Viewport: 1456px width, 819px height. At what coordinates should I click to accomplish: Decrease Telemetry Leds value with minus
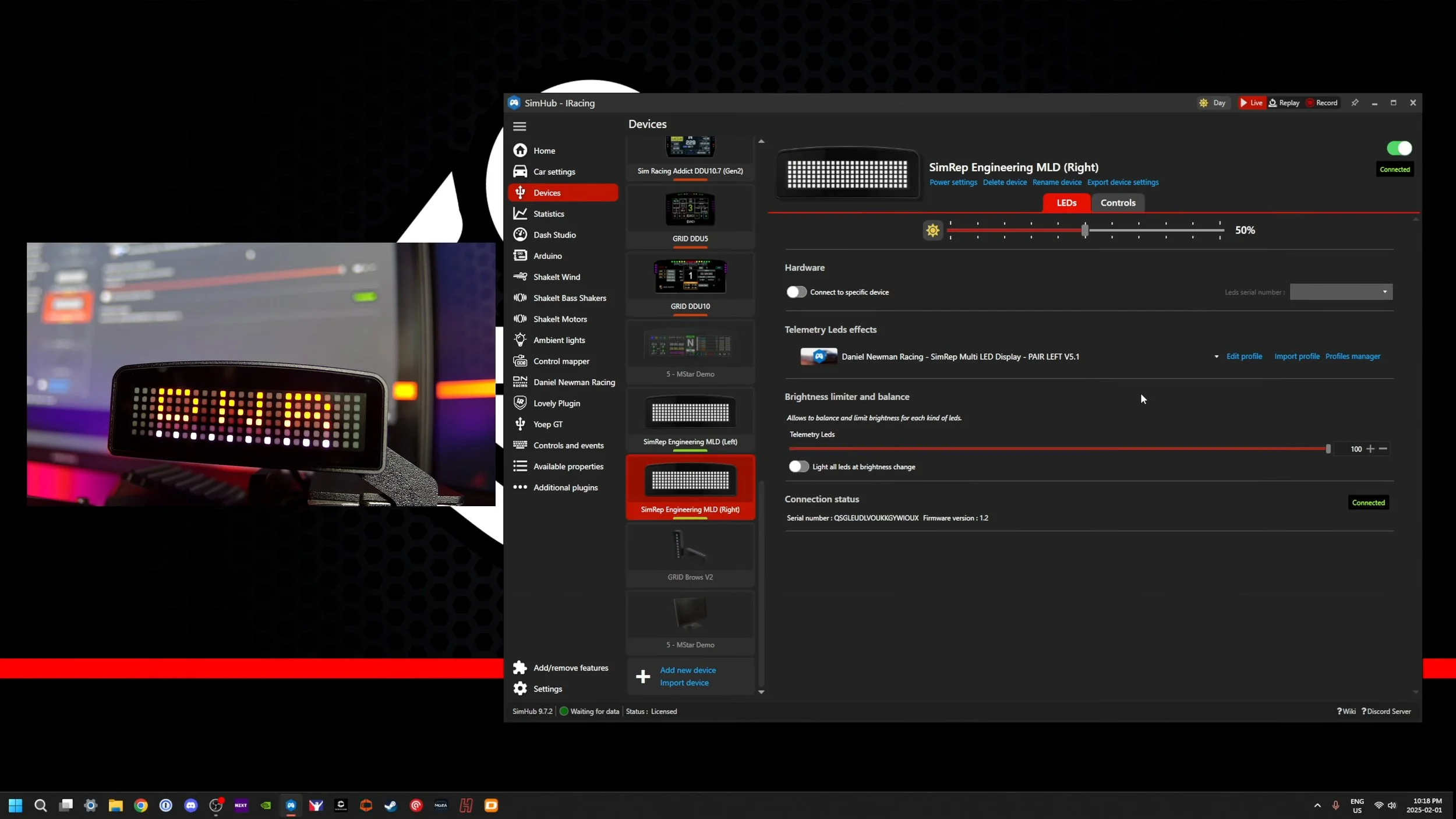coord(1383,449)
